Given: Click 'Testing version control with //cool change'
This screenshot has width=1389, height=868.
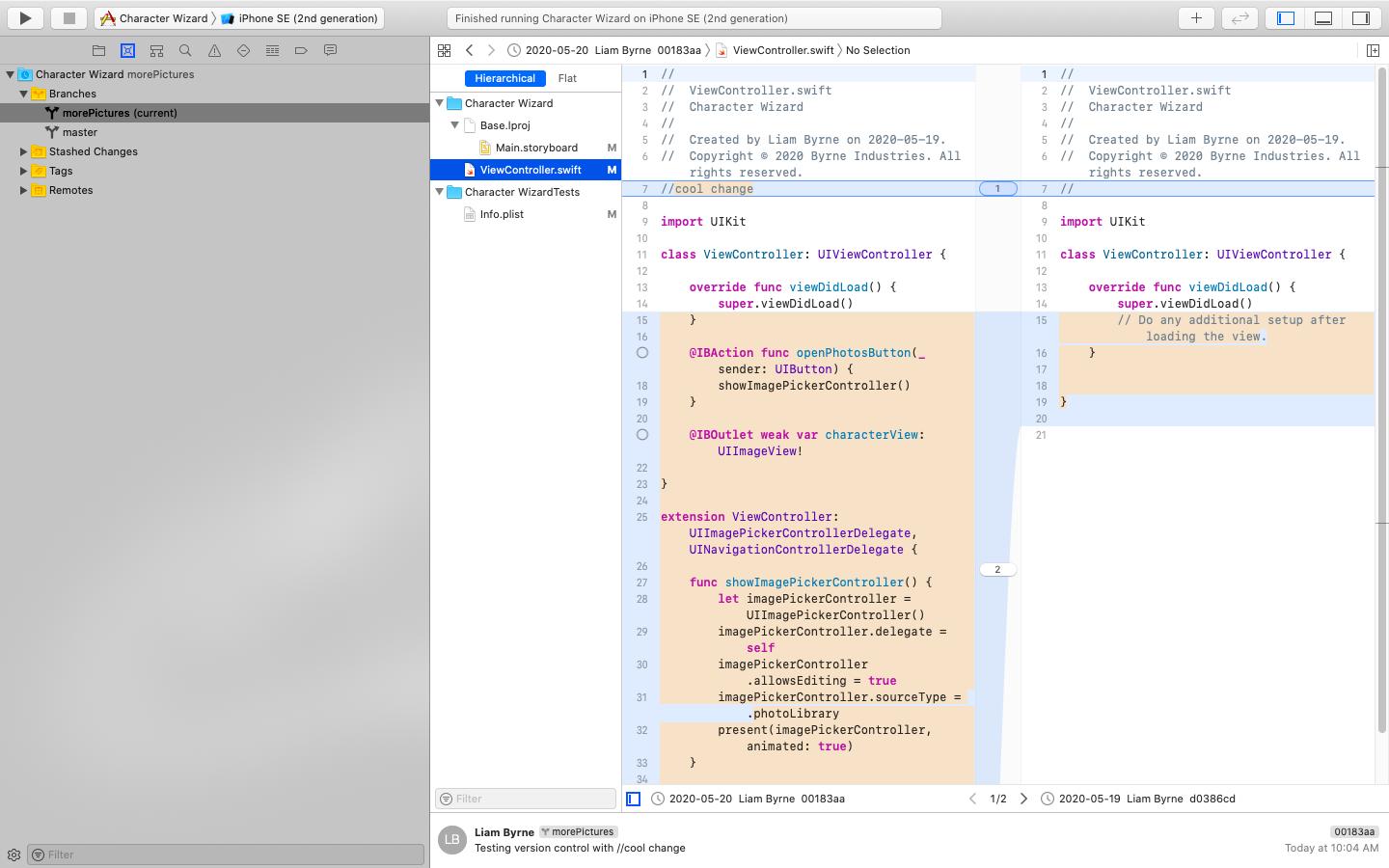Looking at the screenshot, I should (580, 848).
